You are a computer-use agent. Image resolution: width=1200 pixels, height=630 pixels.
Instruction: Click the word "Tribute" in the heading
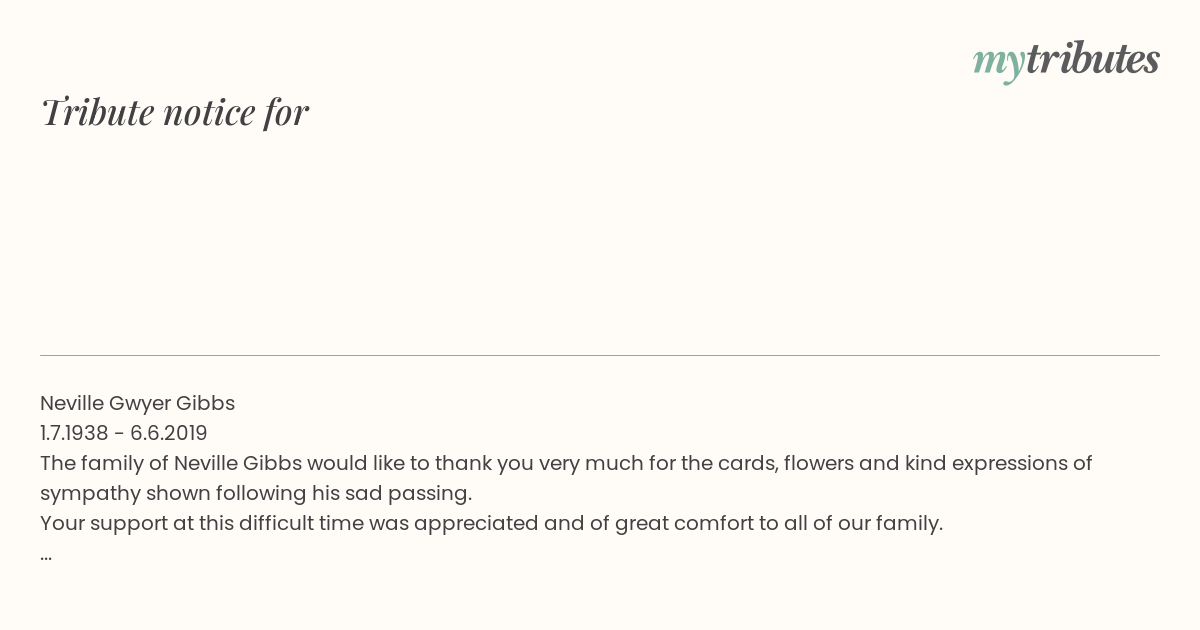click(97, 112)
